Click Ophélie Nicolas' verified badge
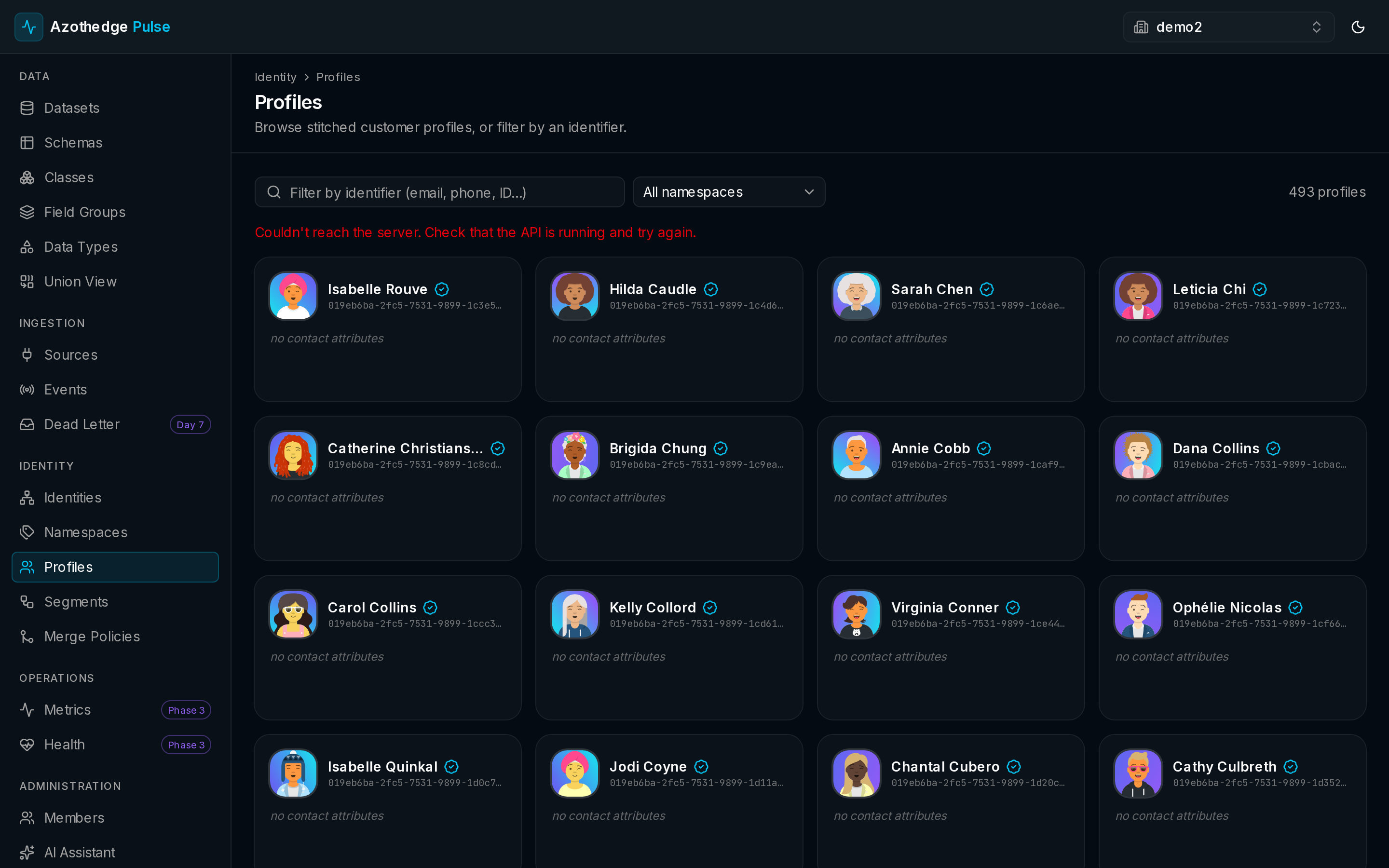This screenshot has height=868, width=1389. click(1295, 608)
